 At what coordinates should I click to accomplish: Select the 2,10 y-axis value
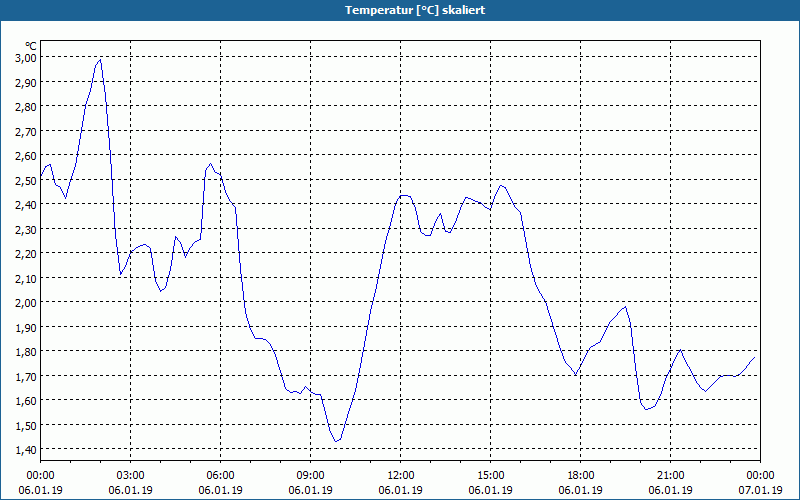[x=26, y=278]
